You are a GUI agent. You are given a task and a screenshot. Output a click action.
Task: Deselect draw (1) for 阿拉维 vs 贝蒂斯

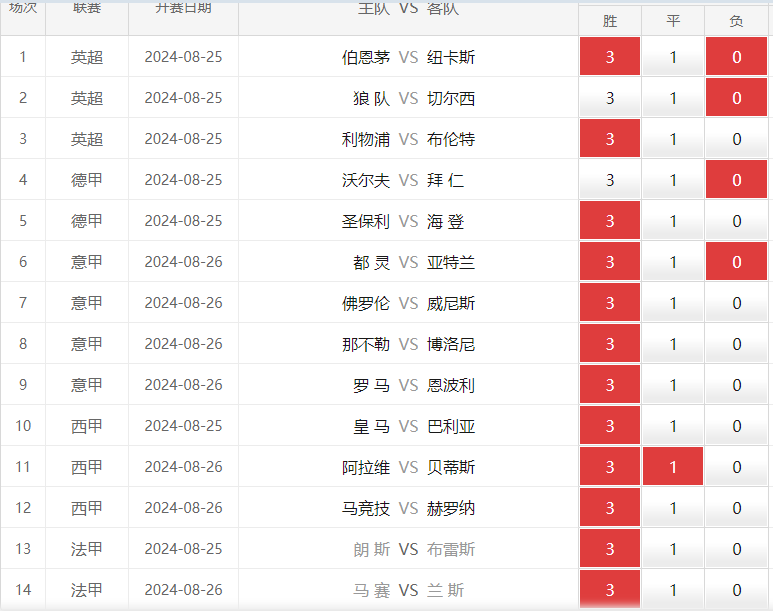pos(673,466)
